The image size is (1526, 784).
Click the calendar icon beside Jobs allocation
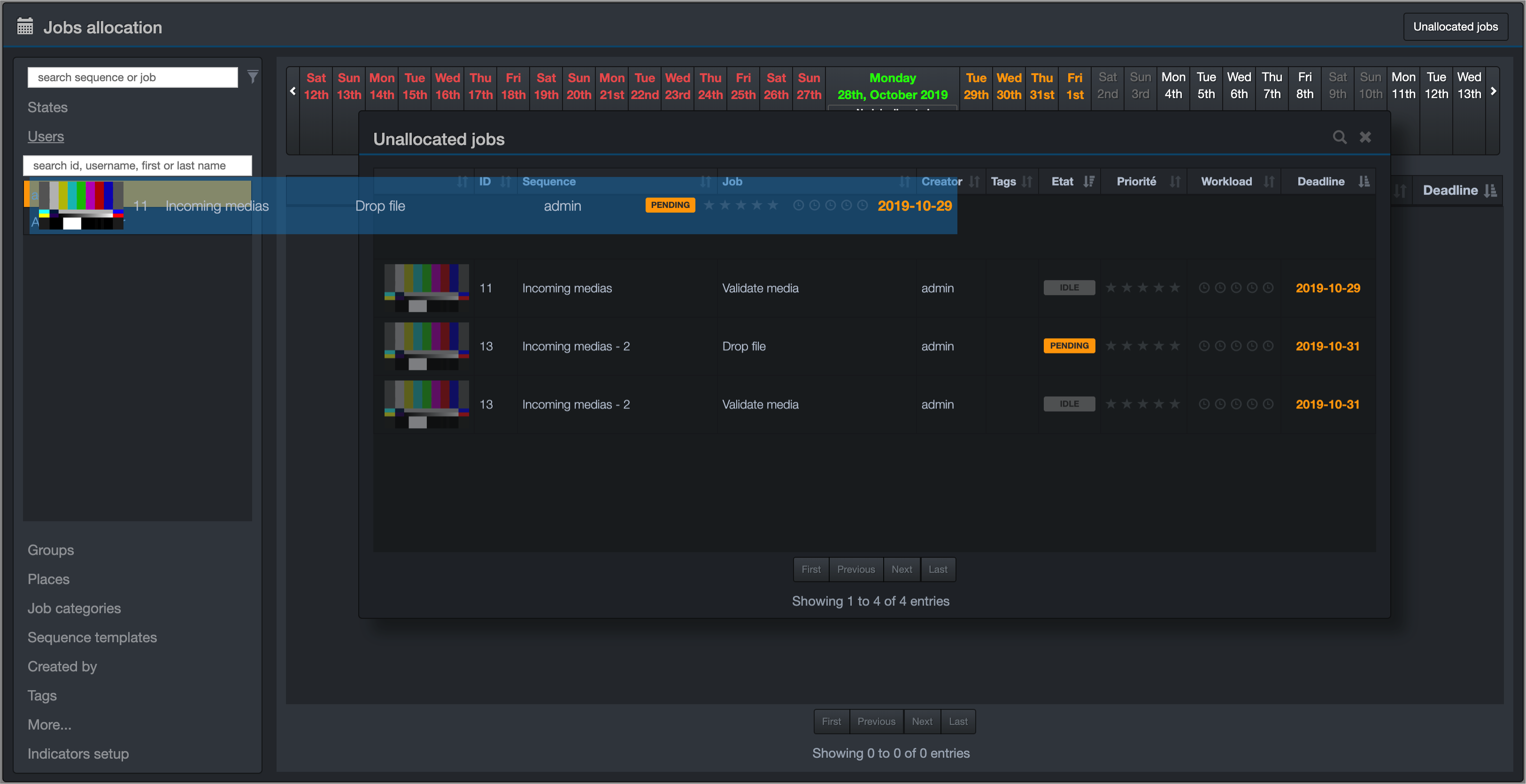point(25,27)
